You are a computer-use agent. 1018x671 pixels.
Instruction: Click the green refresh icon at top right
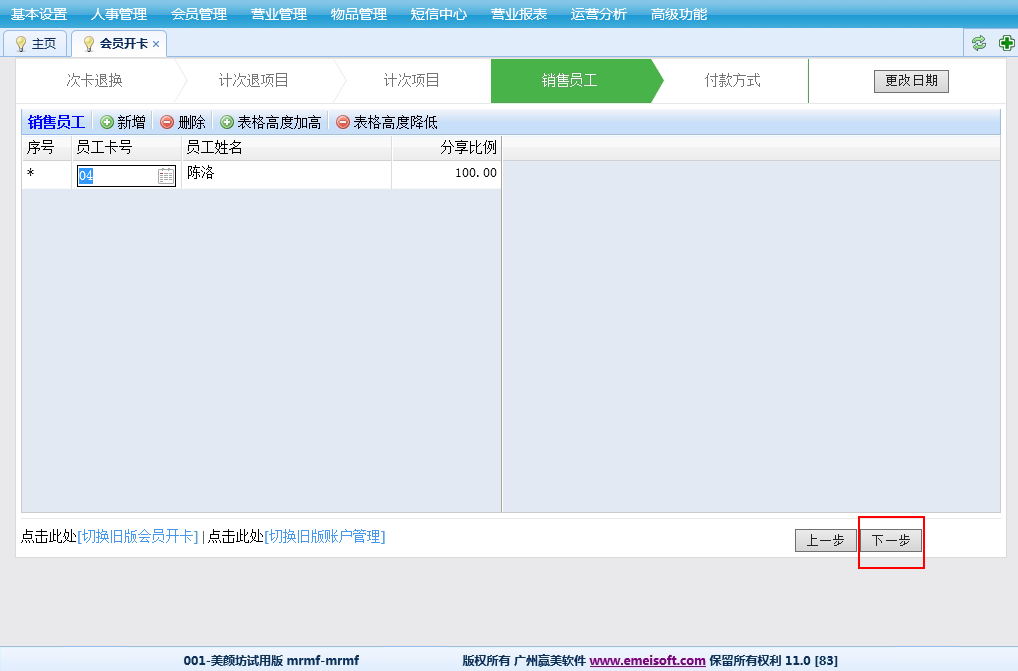pos(979,43)
